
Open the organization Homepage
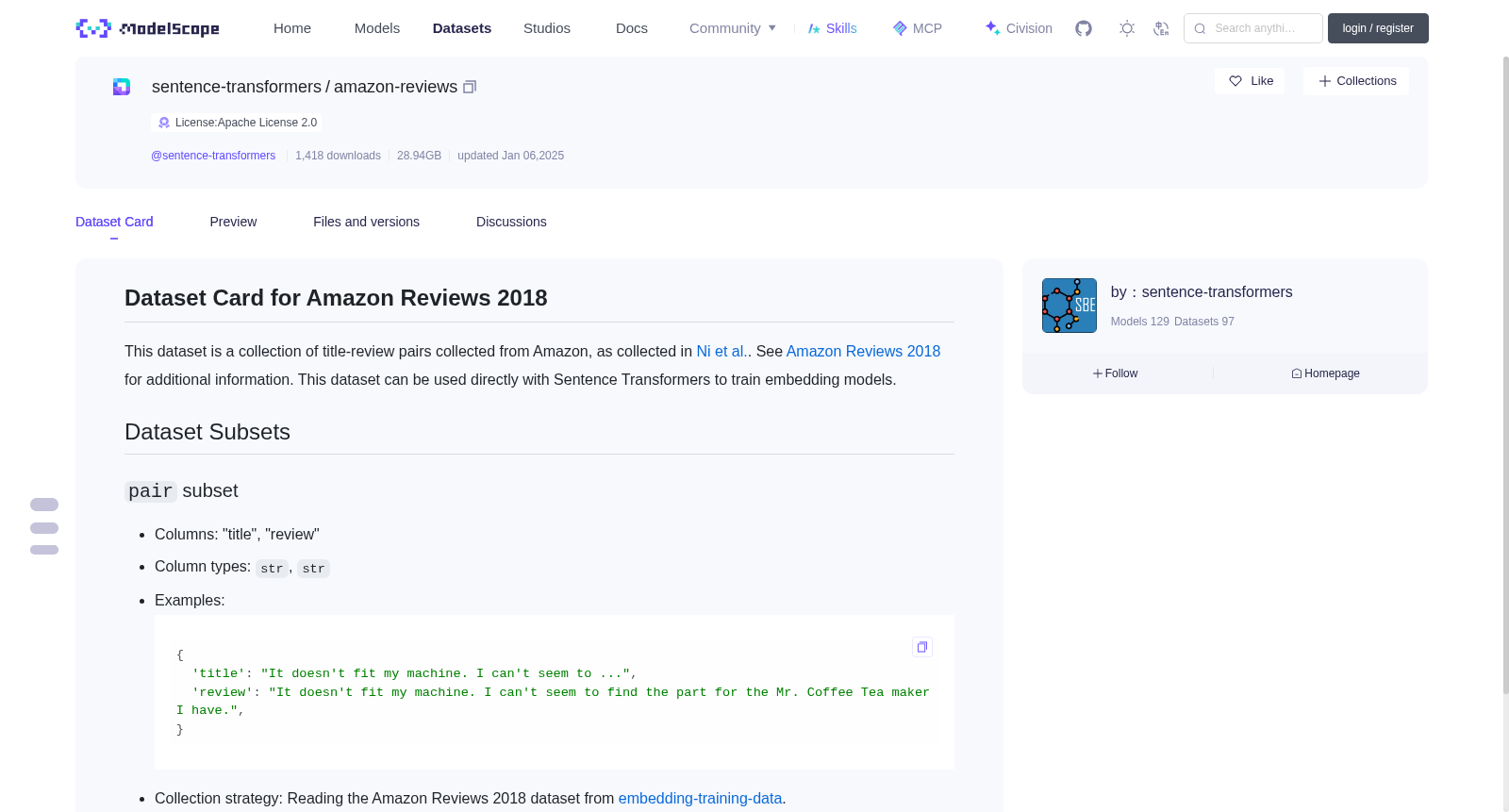[x=1325, y=373]
